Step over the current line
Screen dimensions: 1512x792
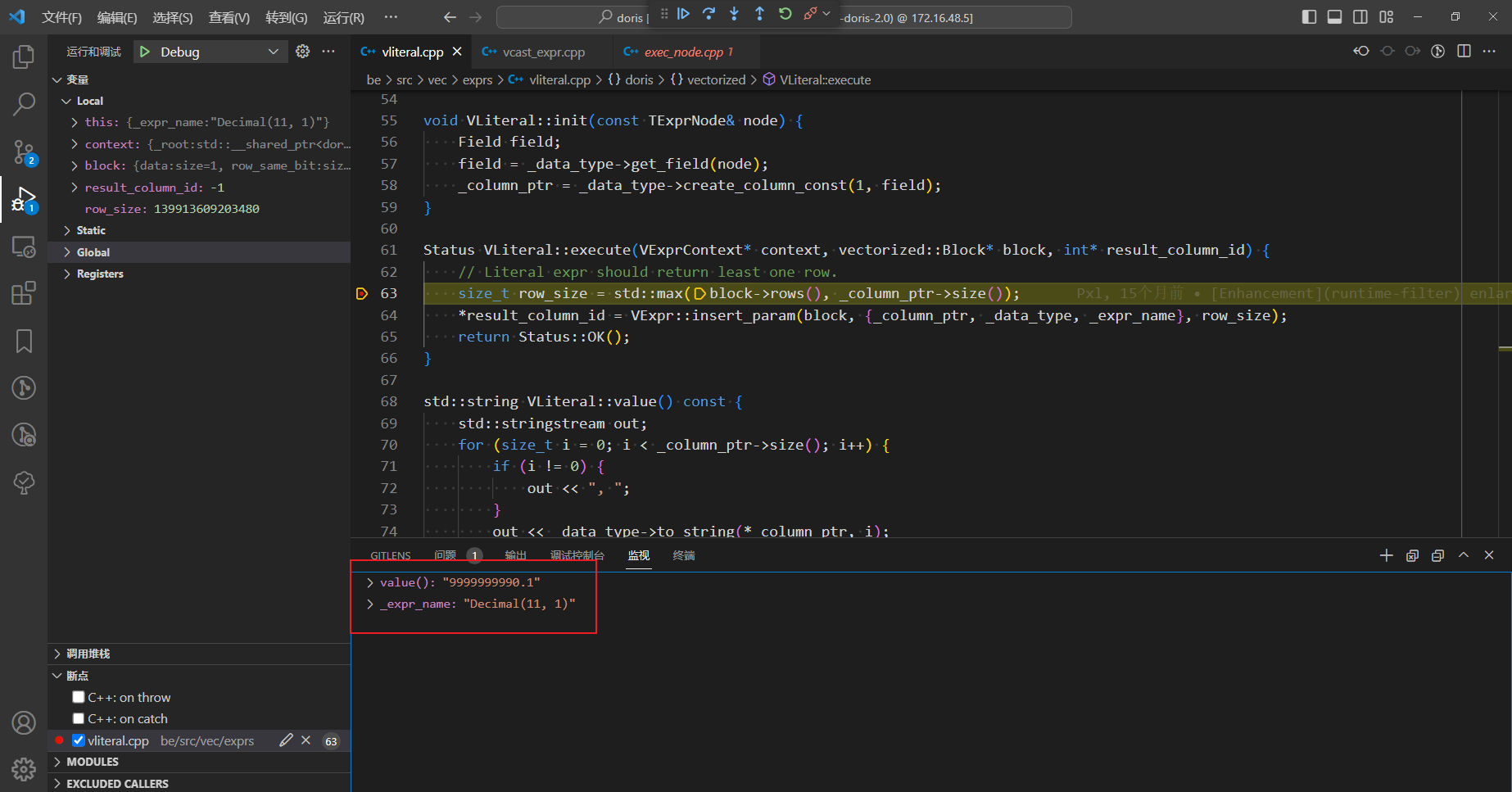[x=708, y=14]
